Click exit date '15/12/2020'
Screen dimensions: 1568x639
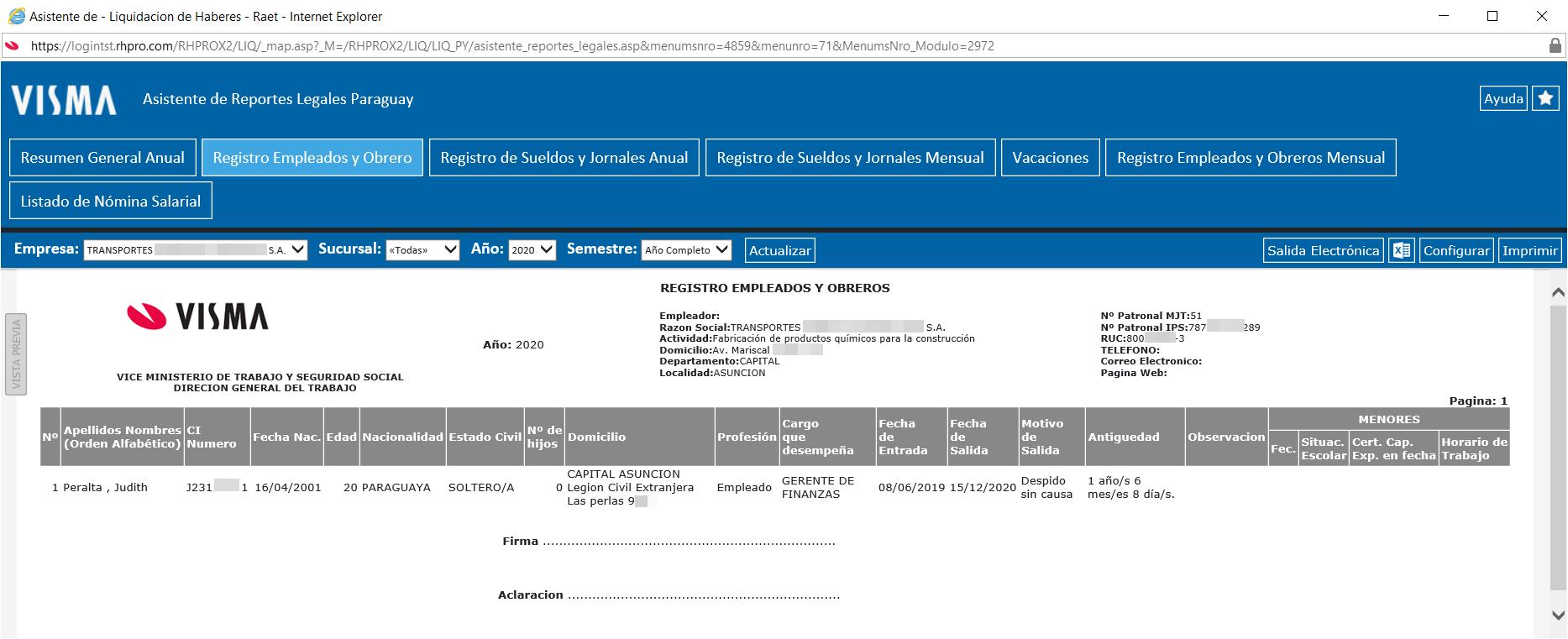tap(983, 487)
